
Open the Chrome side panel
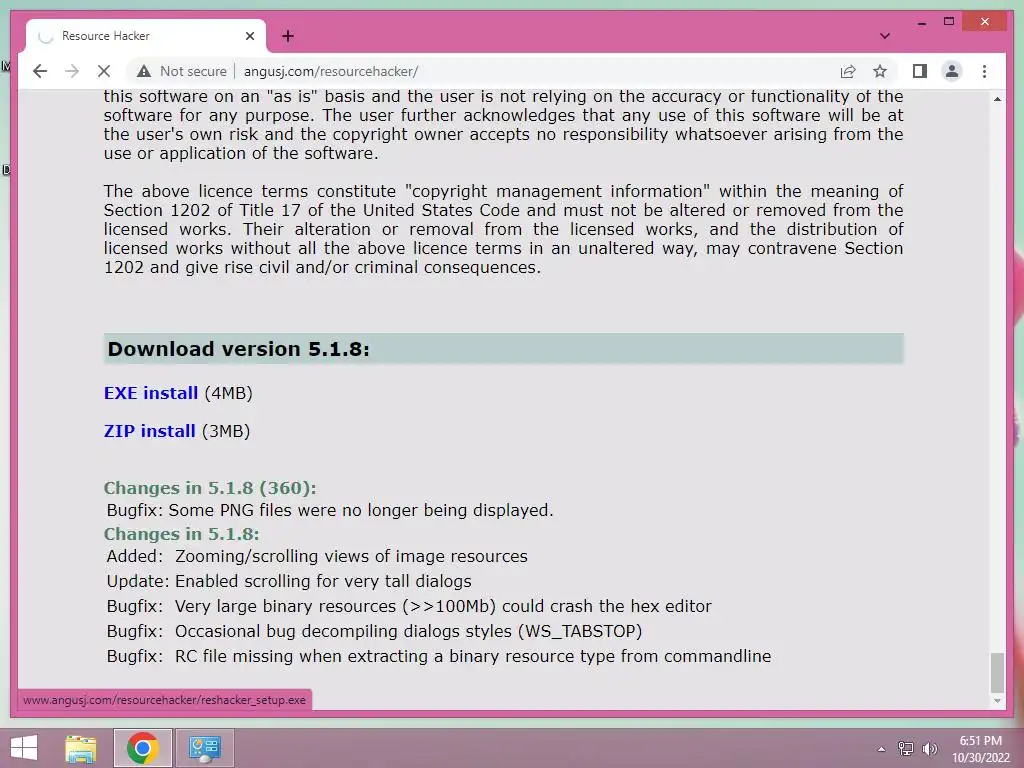[920, 71]
